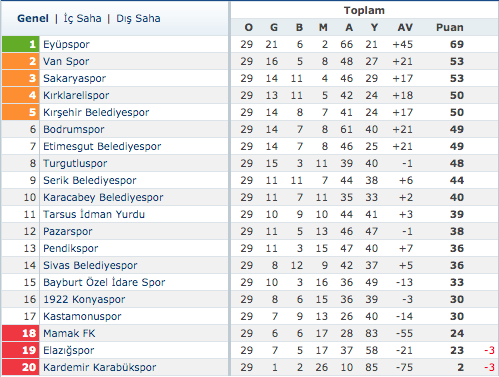The image size is (499, 377).
Task: Click the Sakaryaspor team name
Action: (74, 78)
